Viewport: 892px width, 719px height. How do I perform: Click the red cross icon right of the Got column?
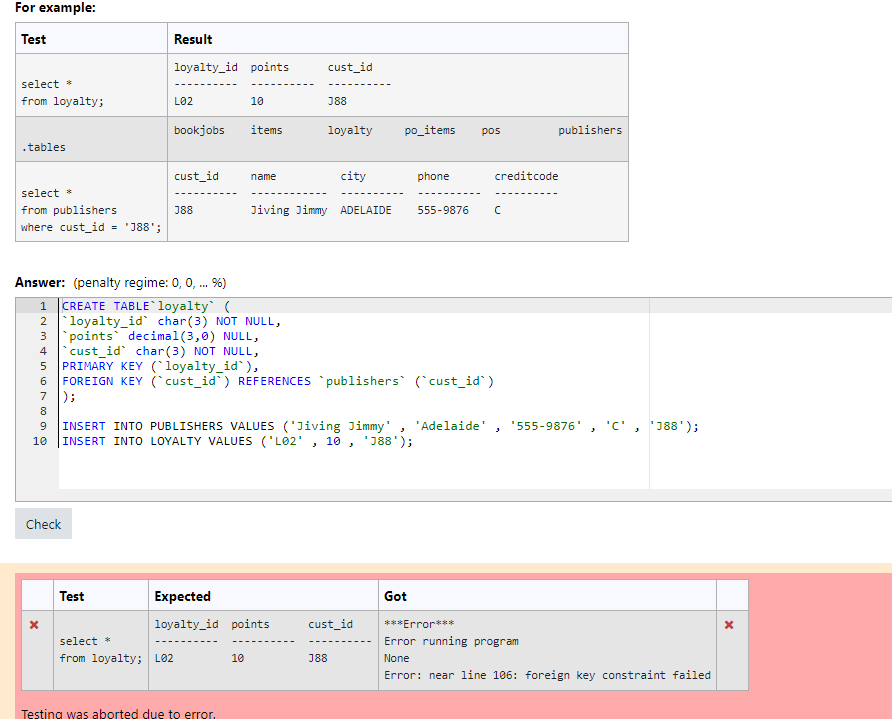(729, 624)
